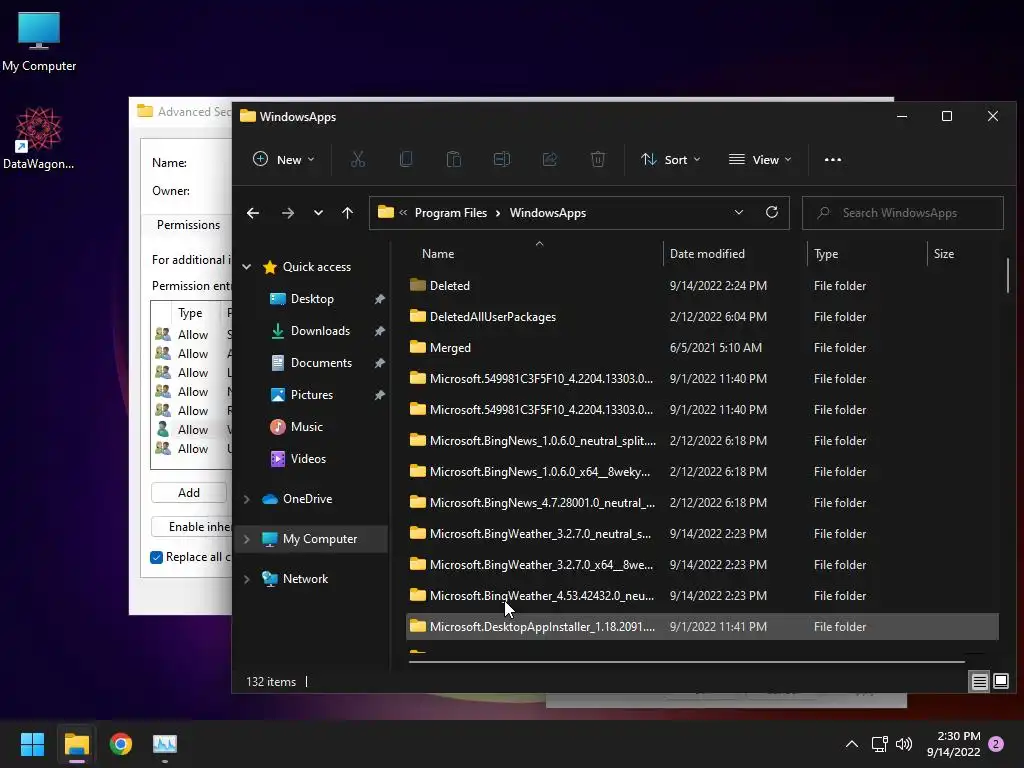1024x768 pixels.
Task: Unpin Desktop from Quick access
Action: pyautogui.click(x=379, y=299)
